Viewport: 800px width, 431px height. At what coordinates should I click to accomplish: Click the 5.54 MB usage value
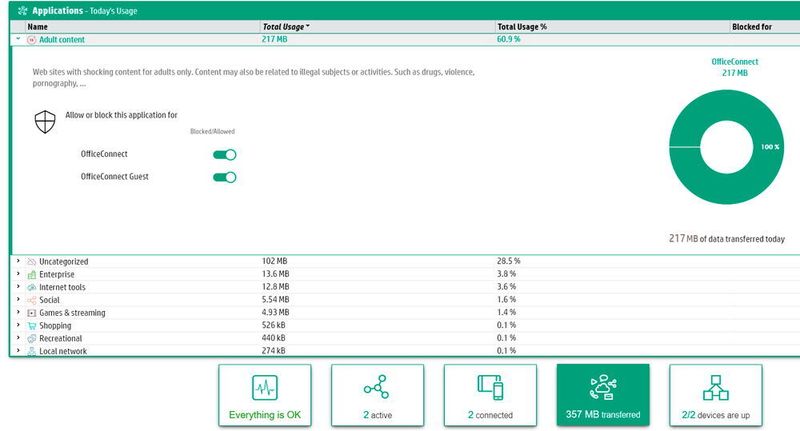pyautogui.click(x=276, y=299)
